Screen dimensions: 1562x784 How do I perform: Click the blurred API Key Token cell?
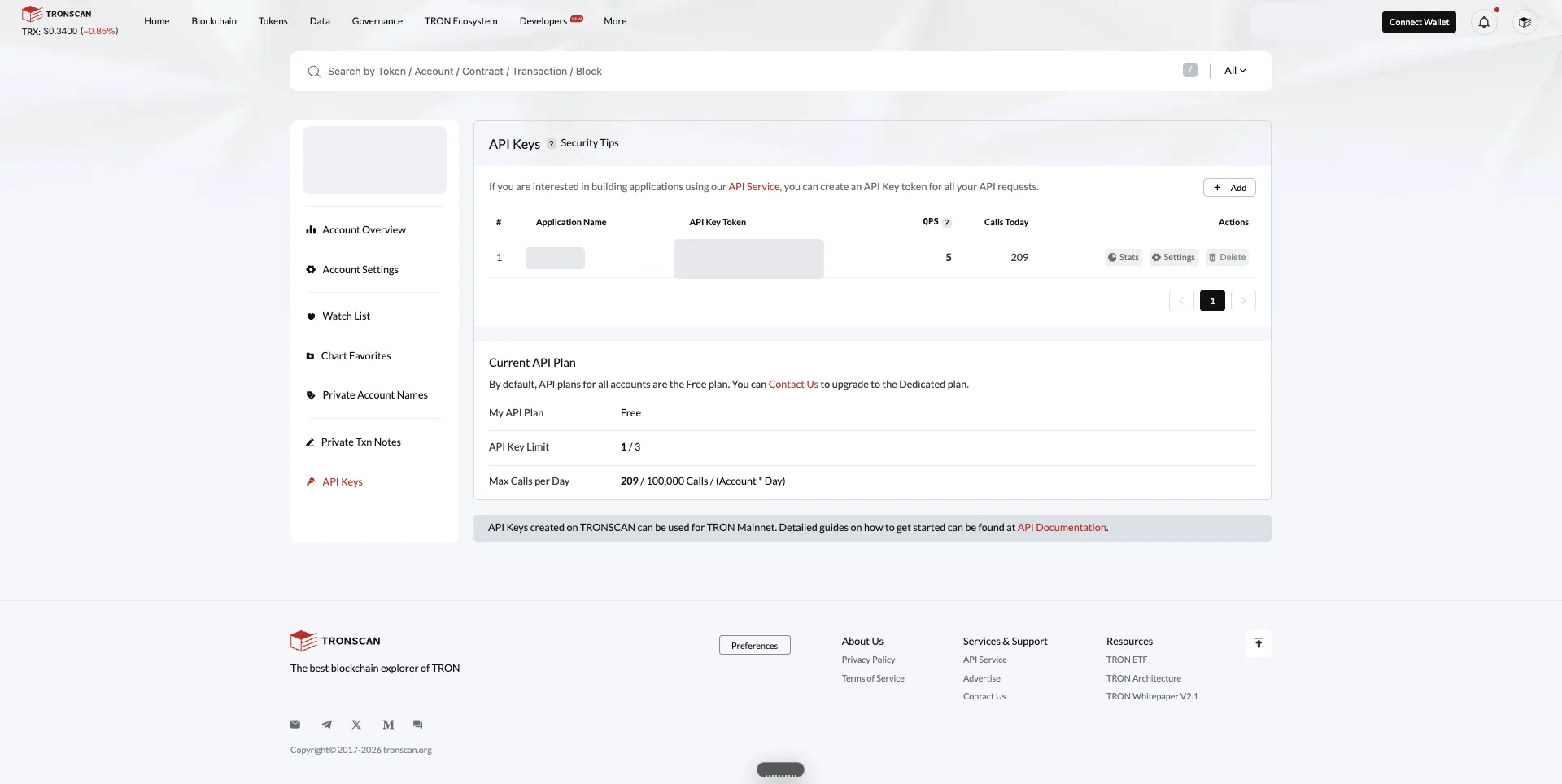pos(748,259)
